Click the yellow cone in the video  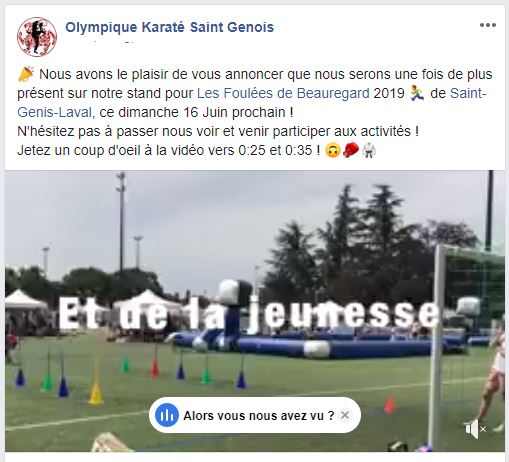[96, 392]
